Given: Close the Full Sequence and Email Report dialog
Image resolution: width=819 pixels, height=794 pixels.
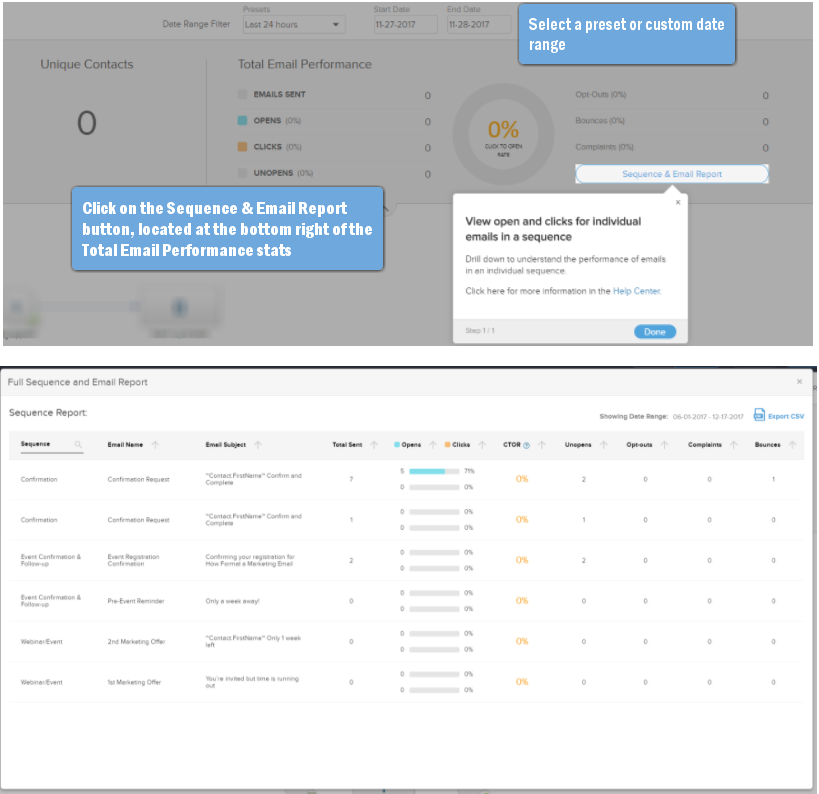Looking at the screenshot, I should click(799, 382).
